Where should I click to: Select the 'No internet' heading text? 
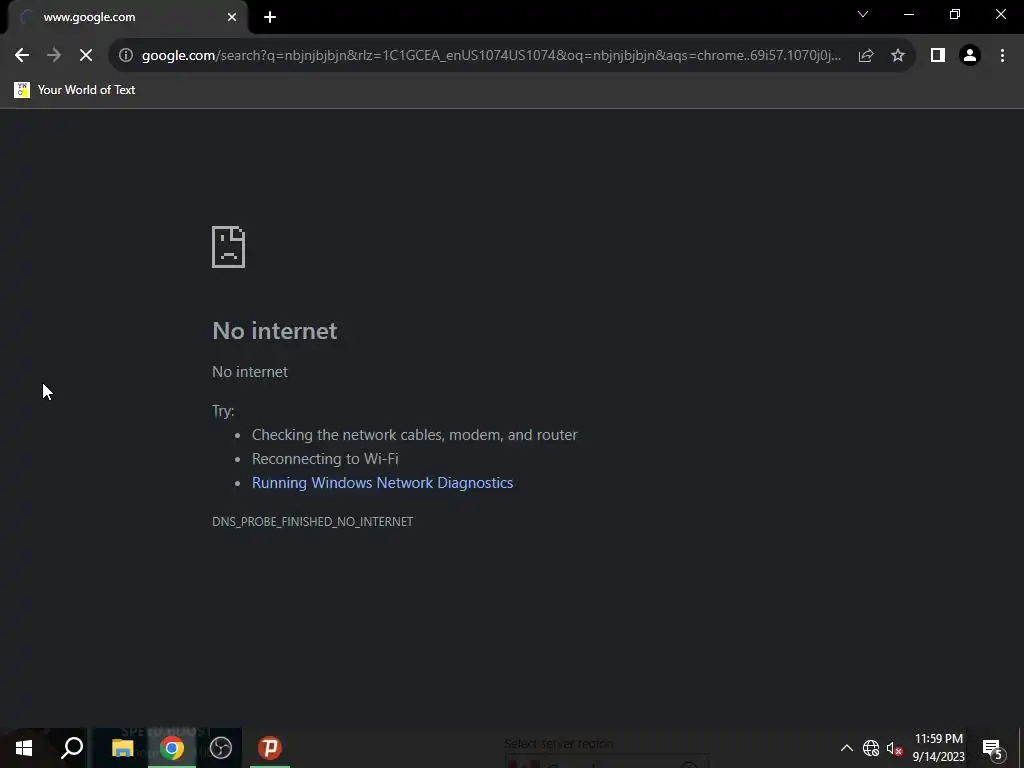click(x=275, y=330)
